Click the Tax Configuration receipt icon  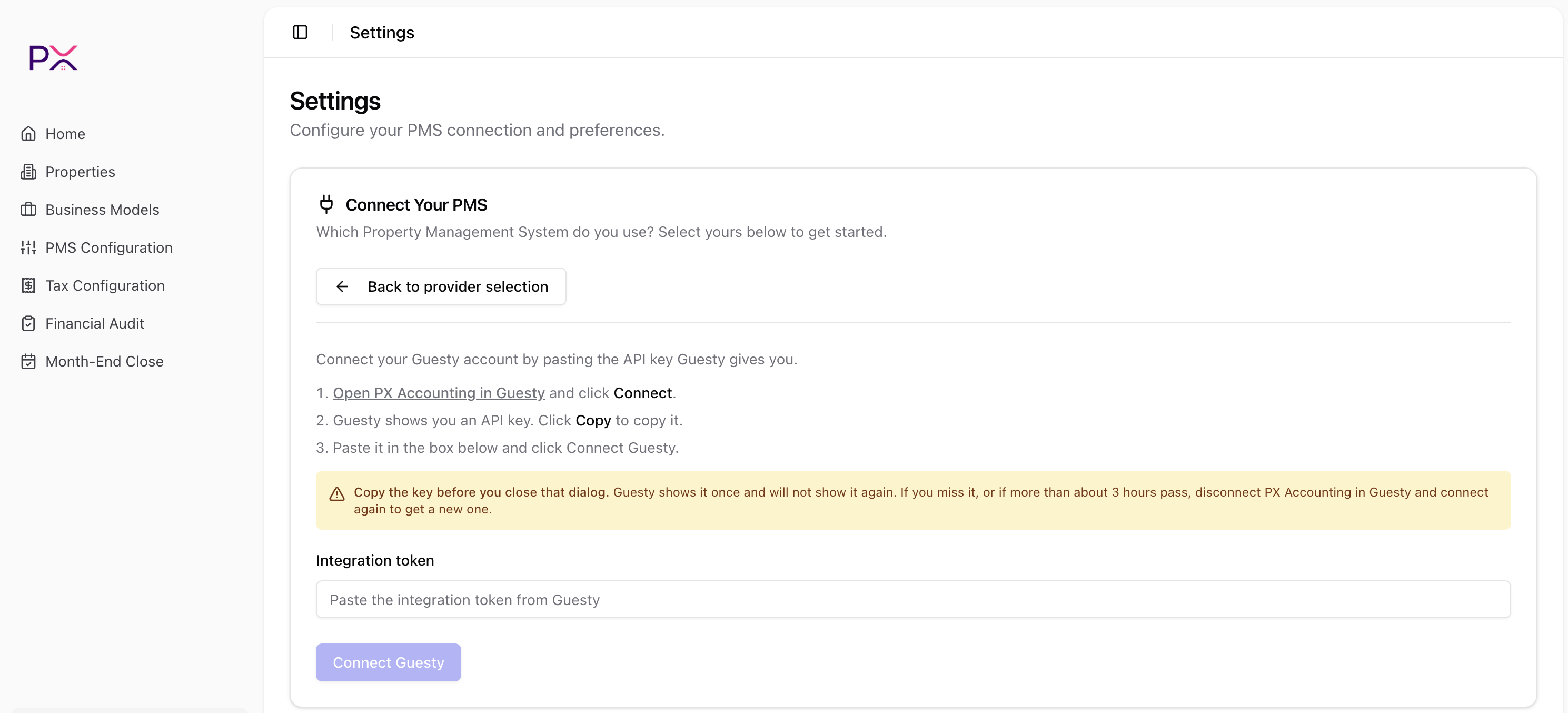(x=28, y=285)
